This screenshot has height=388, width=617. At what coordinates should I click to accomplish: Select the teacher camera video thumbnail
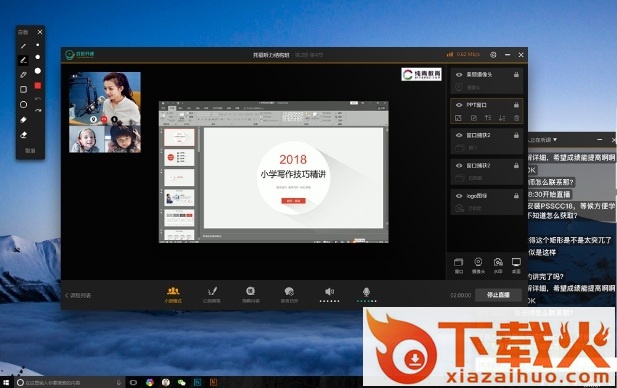pos(105,98)
